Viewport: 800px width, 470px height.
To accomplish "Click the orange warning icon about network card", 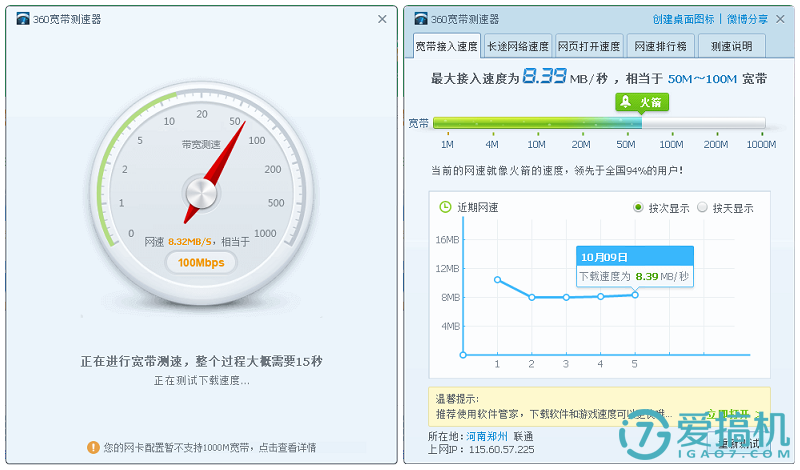I will [x=93, y=448].
